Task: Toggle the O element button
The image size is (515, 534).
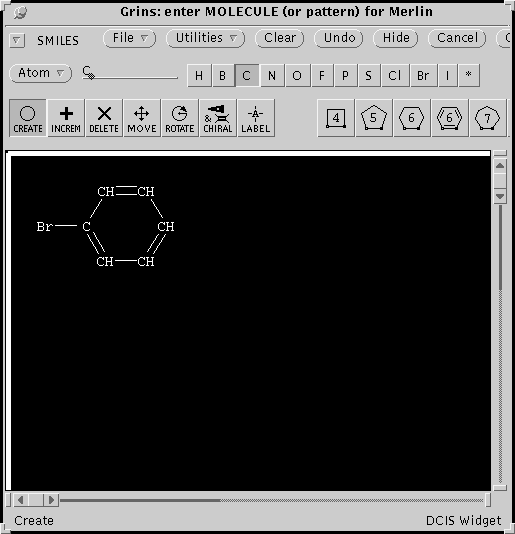Action: [x=297, y=75]
